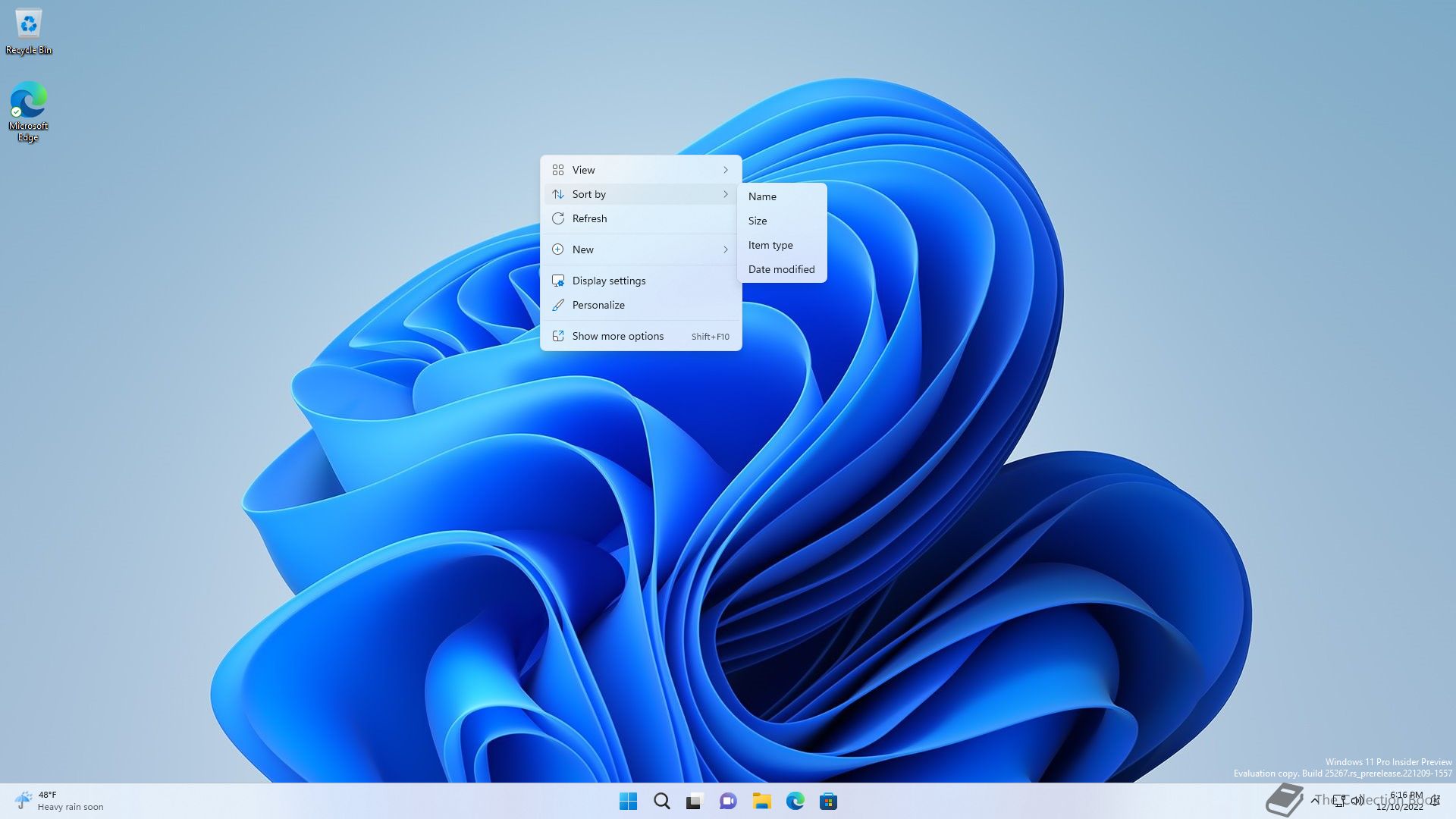Choose Show more options entry

(641, 336)
